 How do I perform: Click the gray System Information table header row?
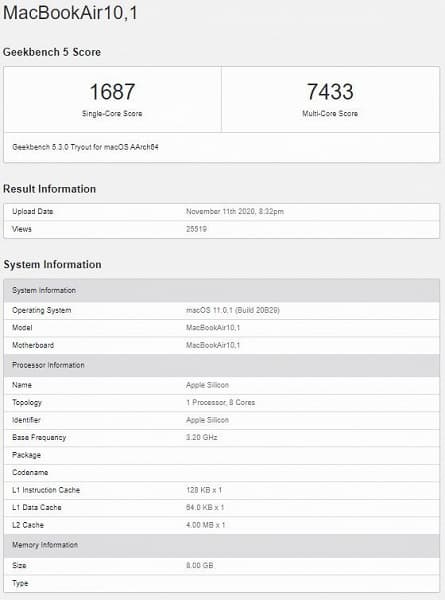[222, 290]
